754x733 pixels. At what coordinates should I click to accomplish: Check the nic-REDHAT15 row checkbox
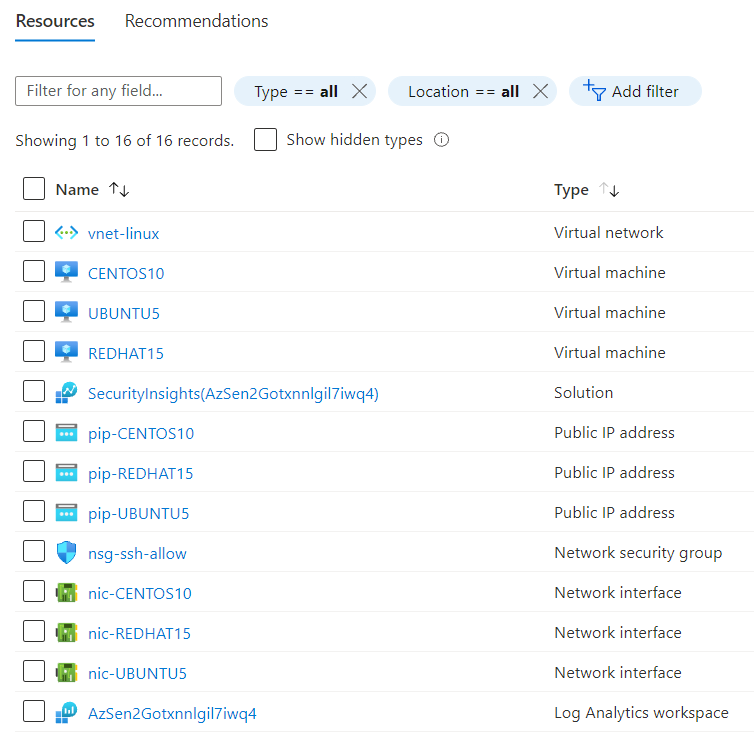tap(34, 631)
